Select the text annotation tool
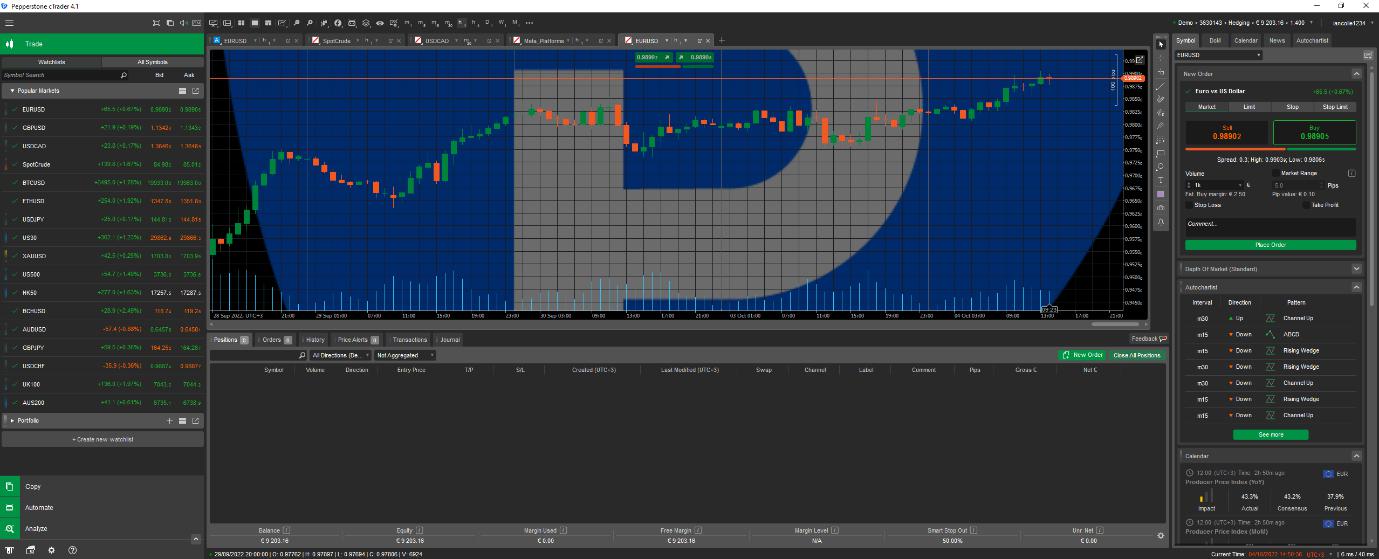The height and width of the screenshot is (559, 1379). coord(1161,180)
